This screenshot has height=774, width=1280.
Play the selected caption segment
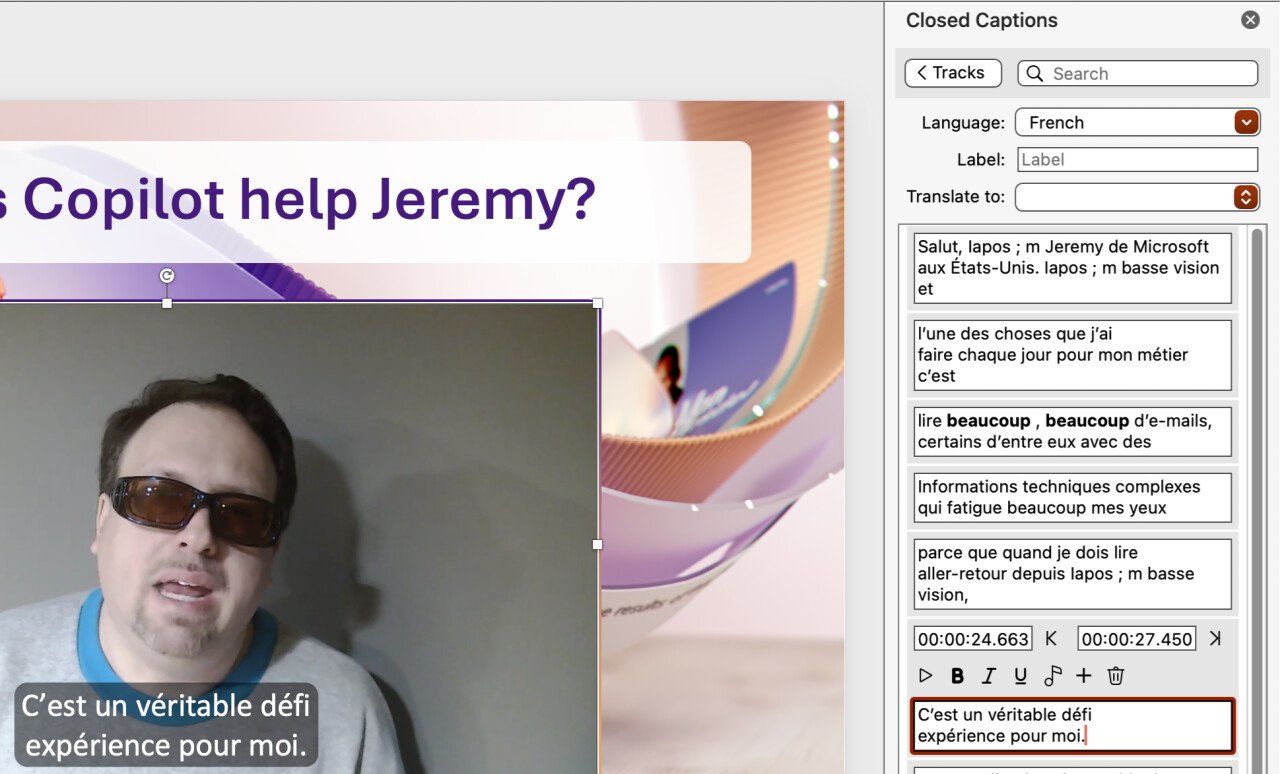926,676
